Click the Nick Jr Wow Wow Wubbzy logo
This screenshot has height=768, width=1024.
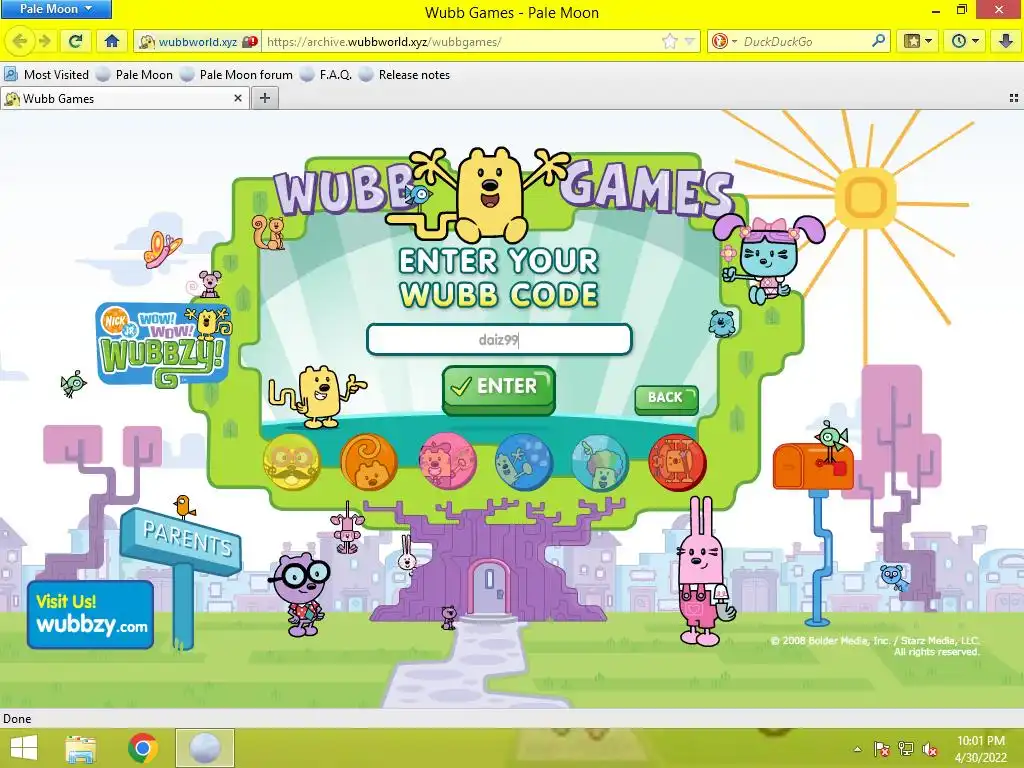pos(163,345)
